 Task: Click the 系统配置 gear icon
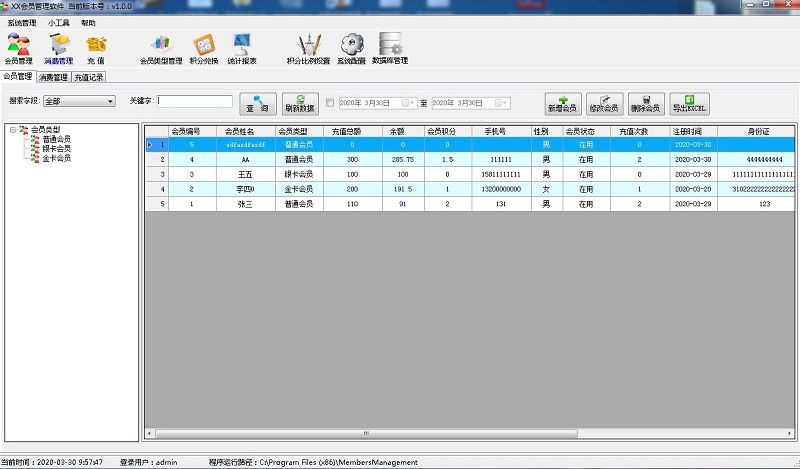point(351,47)
